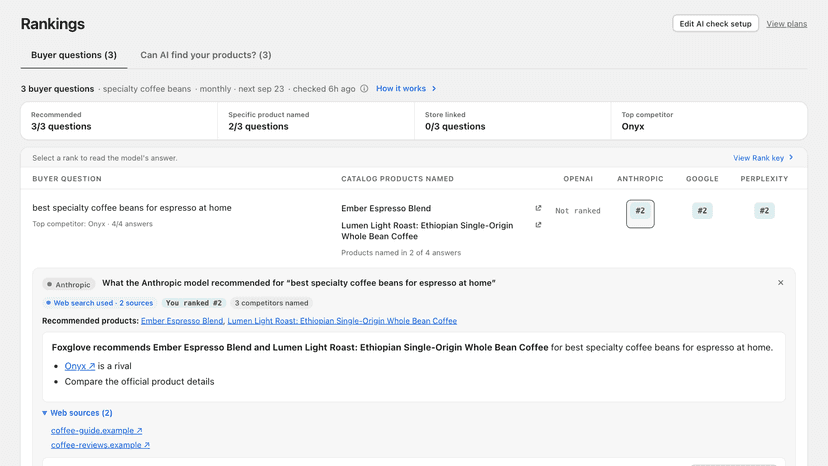Screen dimensions: 828x466
Task: Click the OpenAI Not ranked cell
Action: 578,211
